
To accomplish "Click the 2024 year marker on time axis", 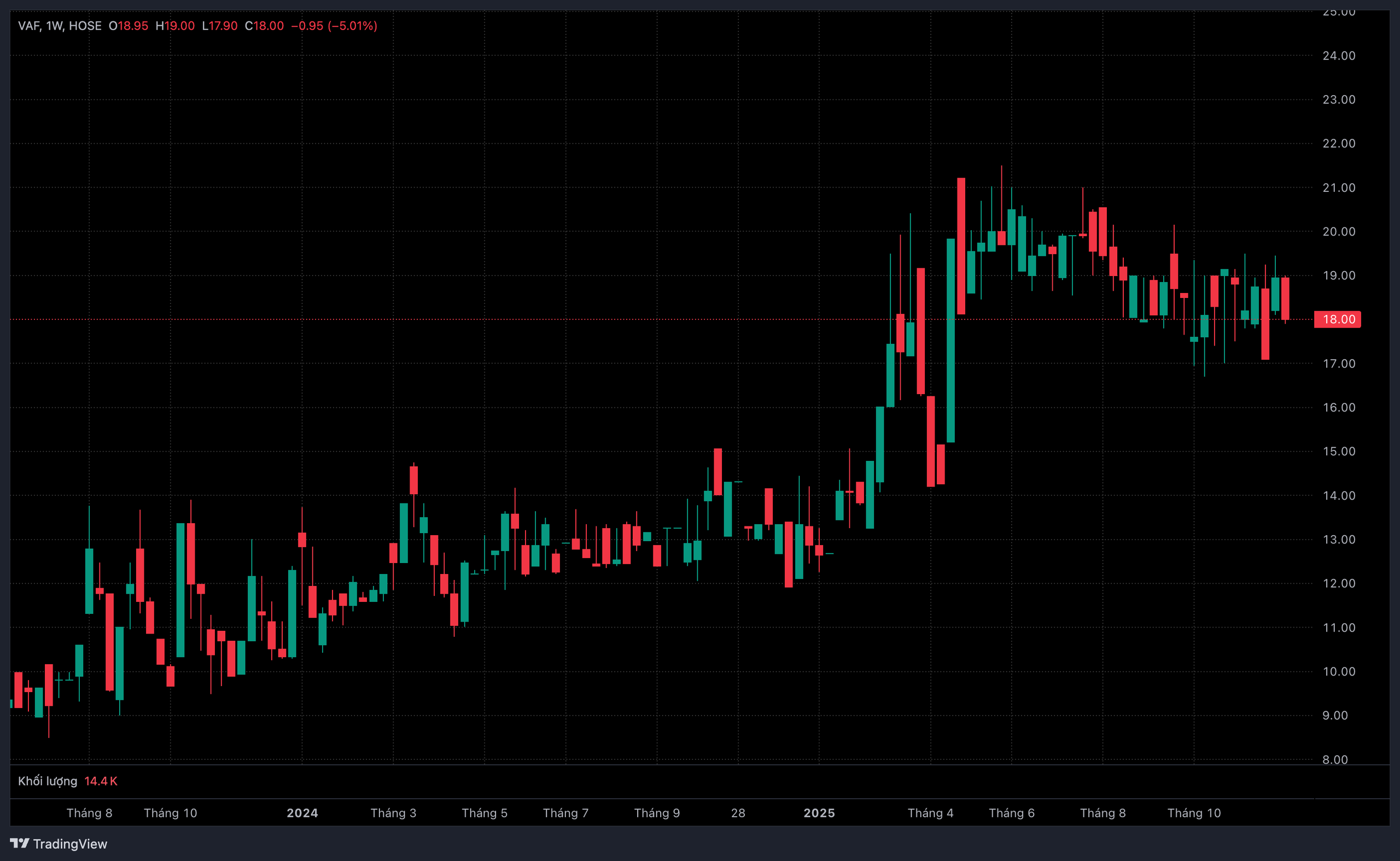I will click(x=302, y=812).
